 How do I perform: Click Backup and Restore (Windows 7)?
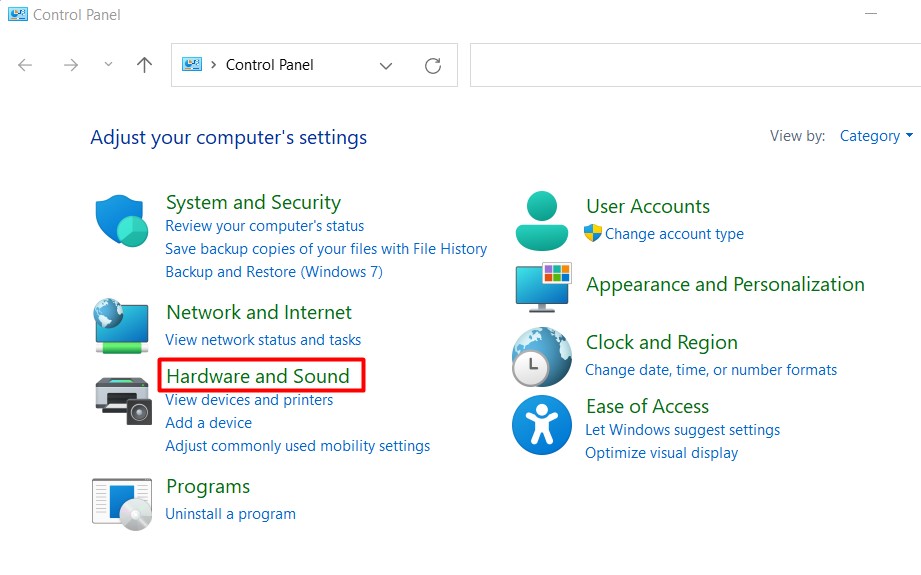pos(273,272)
